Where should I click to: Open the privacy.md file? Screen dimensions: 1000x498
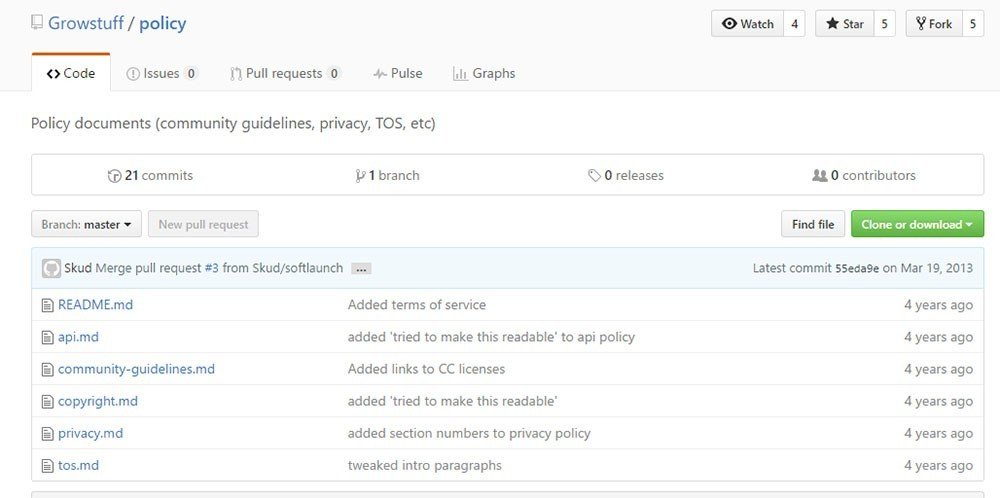[91, 434]
